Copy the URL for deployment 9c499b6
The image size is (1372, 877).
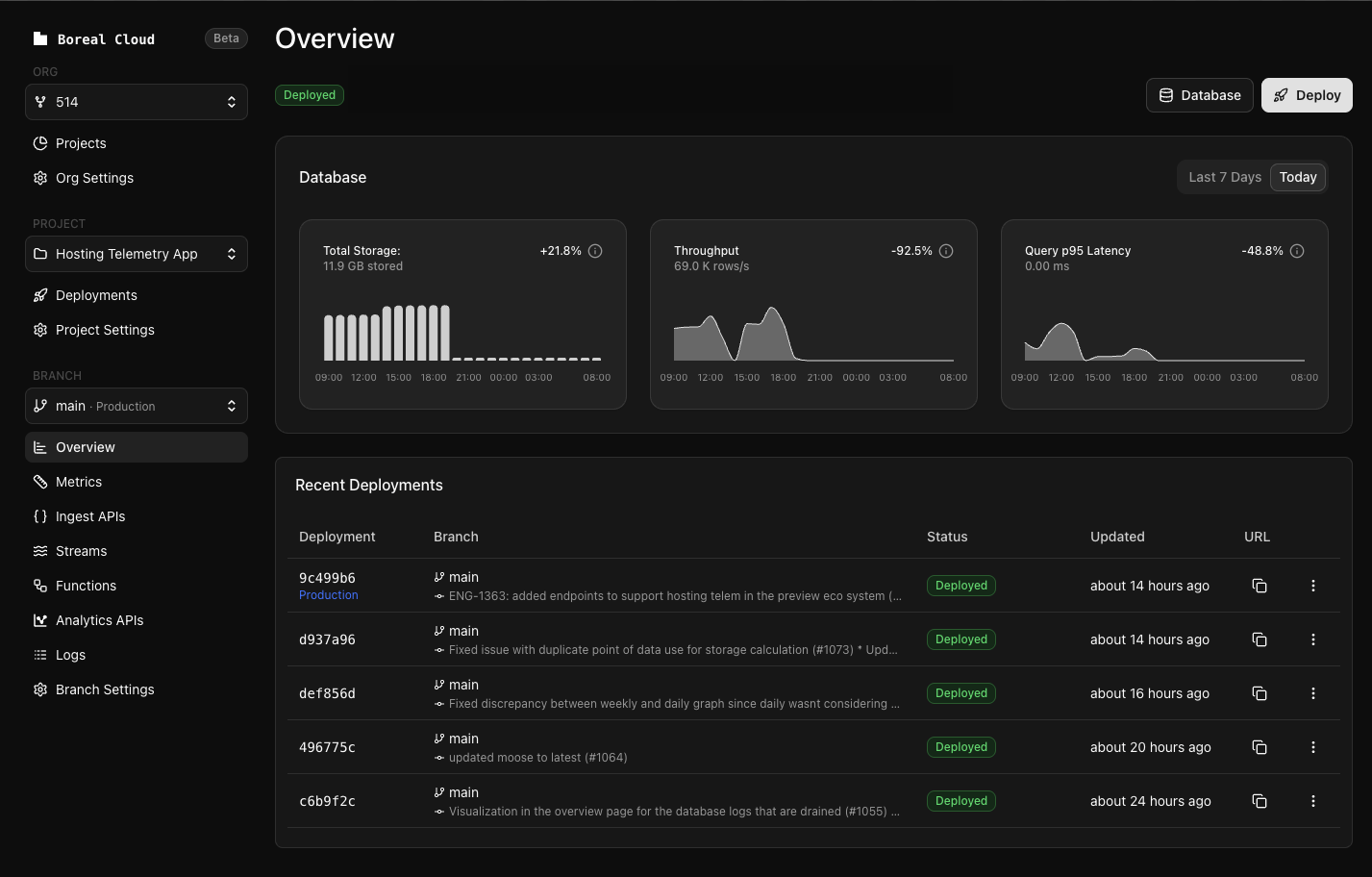(1260, 585)
